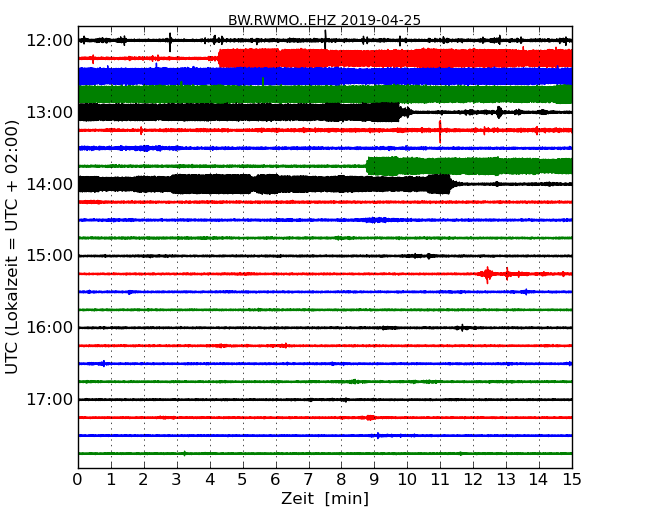Click the red event burst on the 15:15 trace near minute 12.4
This screenshot has width=650, height=520.
[x=487, y=274]
